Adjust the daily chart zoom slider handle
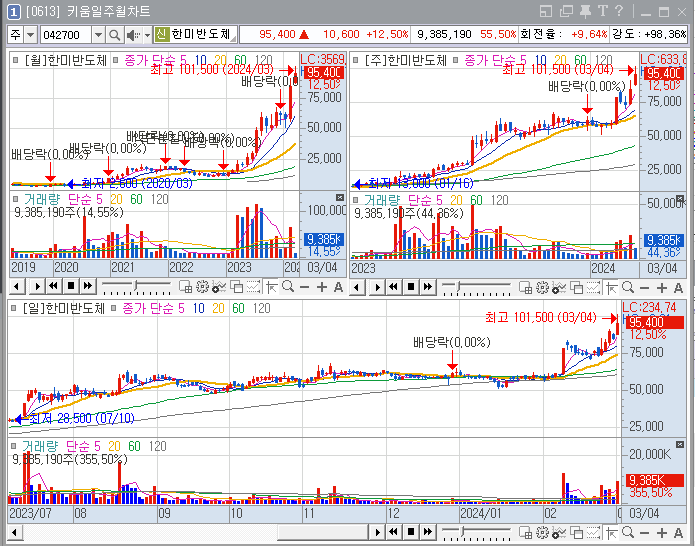The image size is (695, 546). (x=463, y=531)
